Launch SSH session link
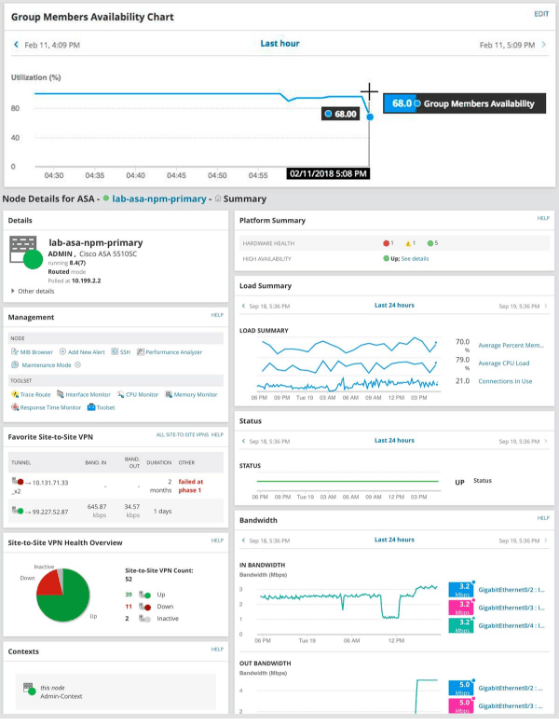The height and width of the screenshot is (719, 559). (x=121, y=352)
